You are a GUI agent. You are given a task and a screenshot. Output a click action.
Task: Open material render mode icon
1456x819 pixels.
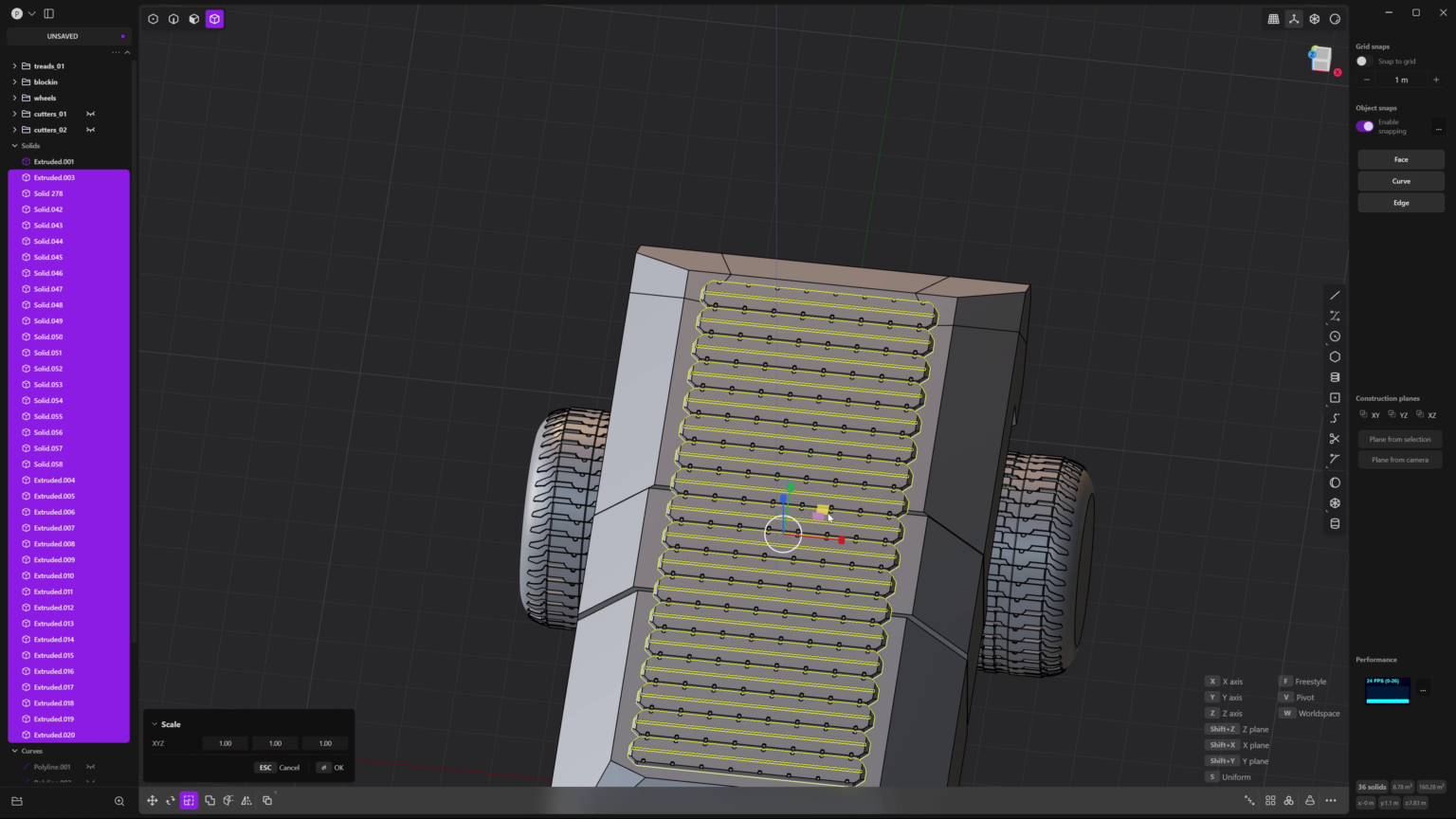[1336, 19]
